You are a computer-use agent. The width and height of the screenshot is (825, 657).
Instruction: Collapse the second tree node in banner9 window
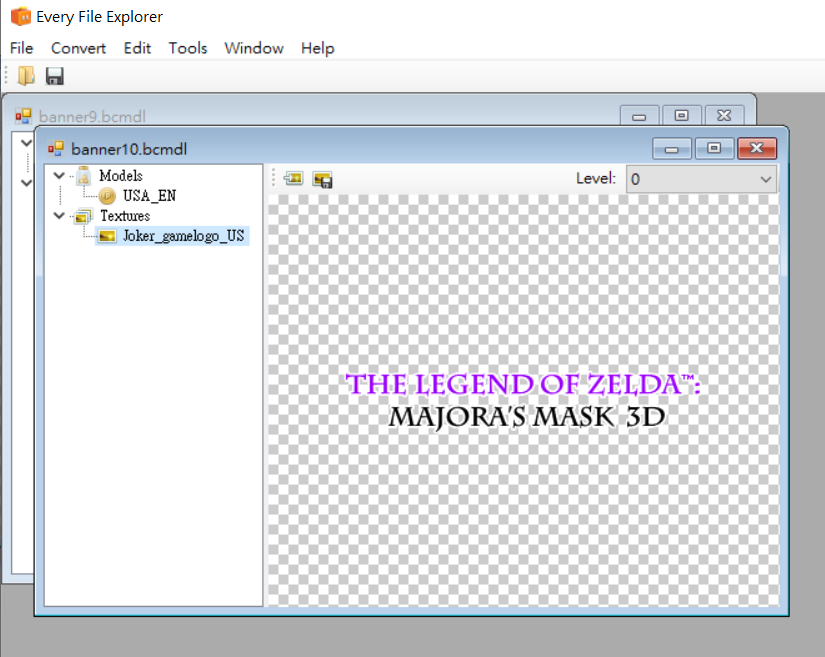pos(26,183)
